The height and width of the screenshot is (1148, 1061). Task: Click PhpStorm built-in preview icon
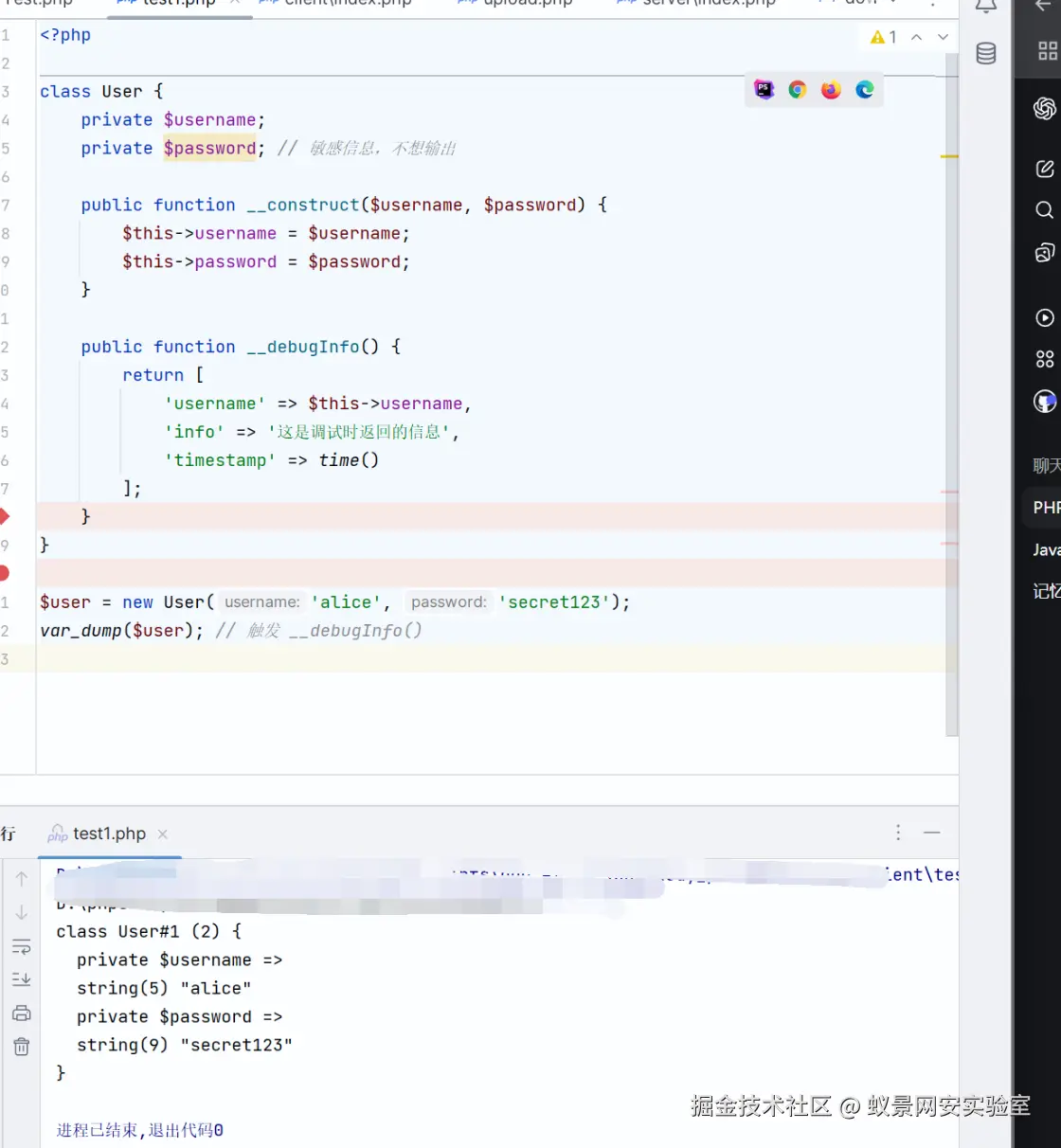[764, 90]
